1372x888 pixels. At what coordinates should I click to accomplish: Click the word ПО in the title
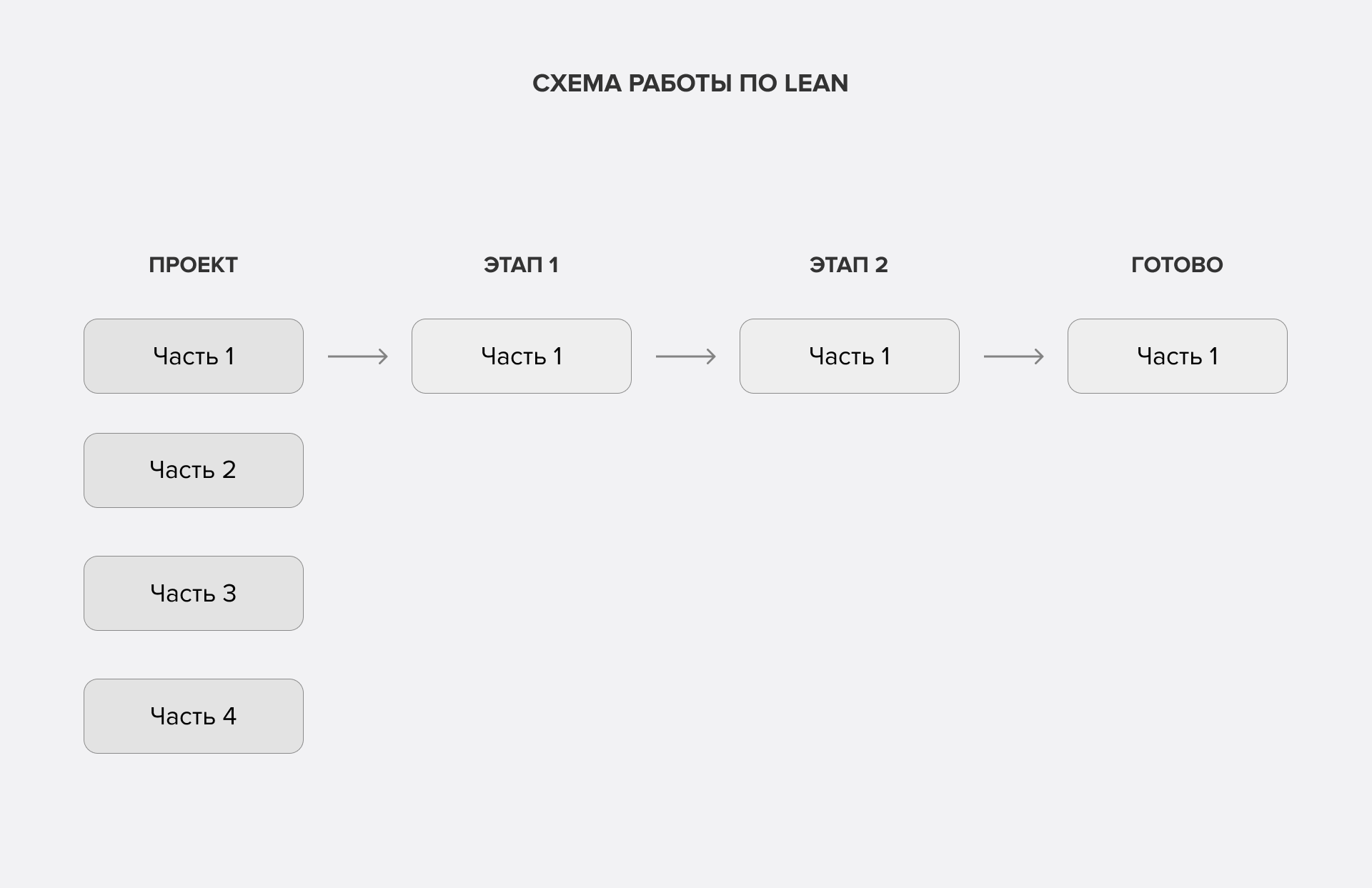click(757, 84)
